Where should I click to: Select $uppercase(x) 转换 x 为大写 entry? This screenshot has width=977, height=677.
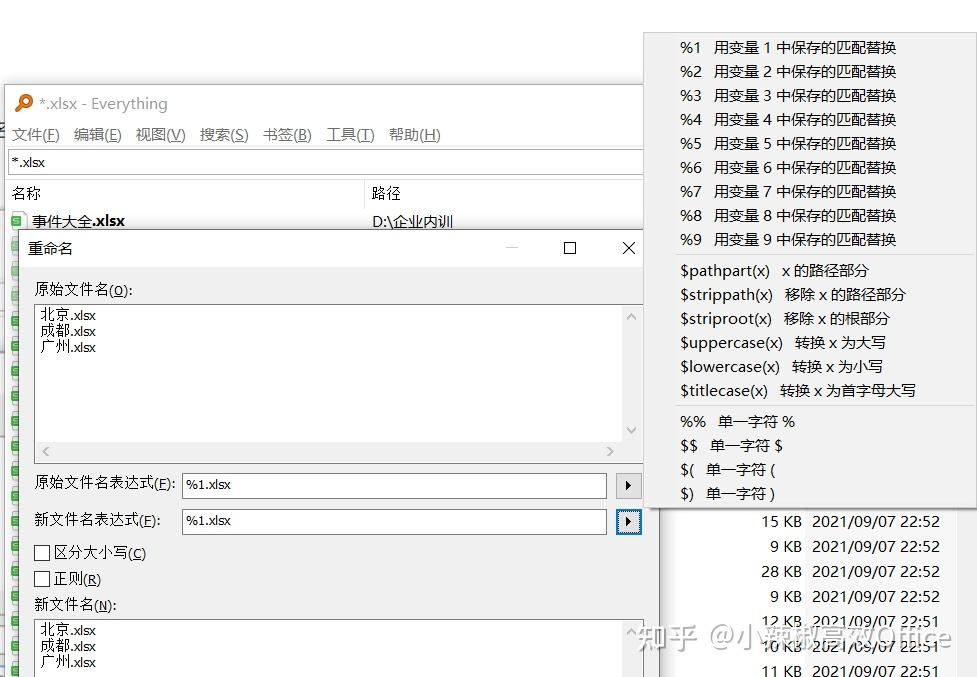point(783,343)
